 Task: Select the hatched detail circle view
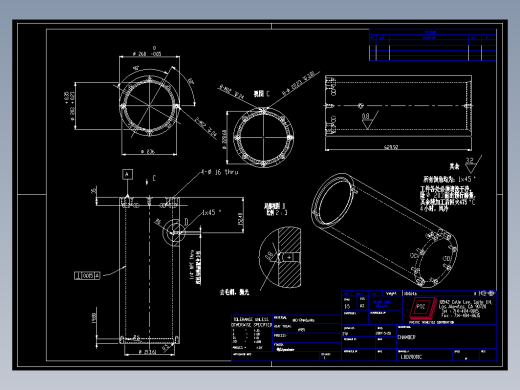[280, 257]
